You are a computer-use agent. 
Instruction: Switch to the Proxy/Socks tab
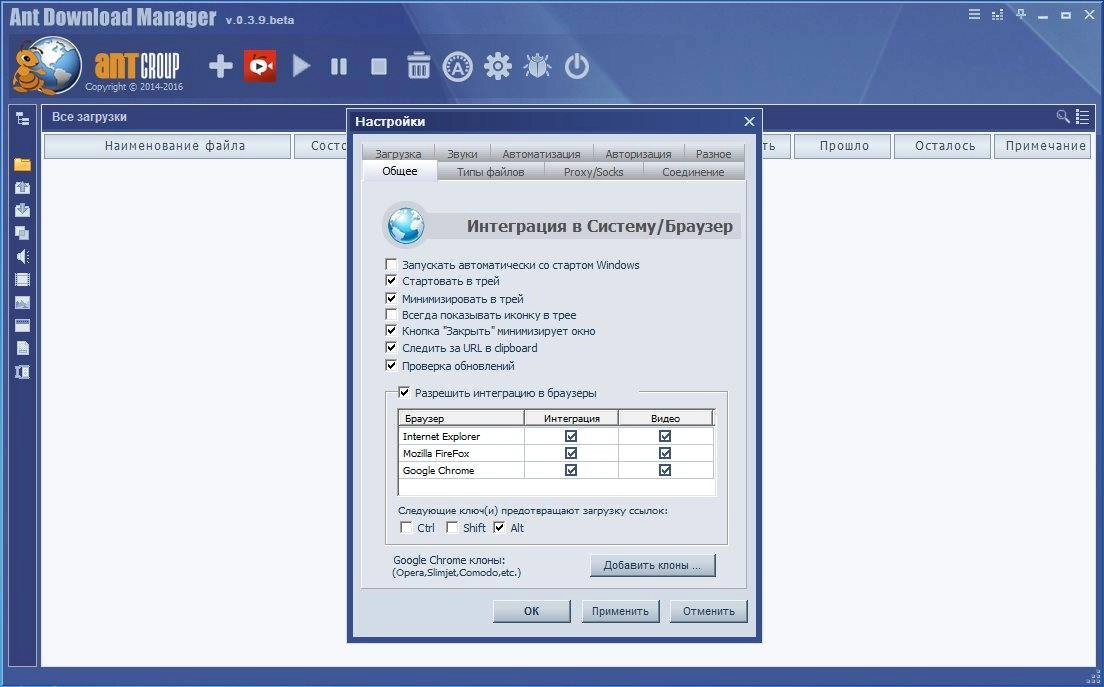[x=594, y=172]
